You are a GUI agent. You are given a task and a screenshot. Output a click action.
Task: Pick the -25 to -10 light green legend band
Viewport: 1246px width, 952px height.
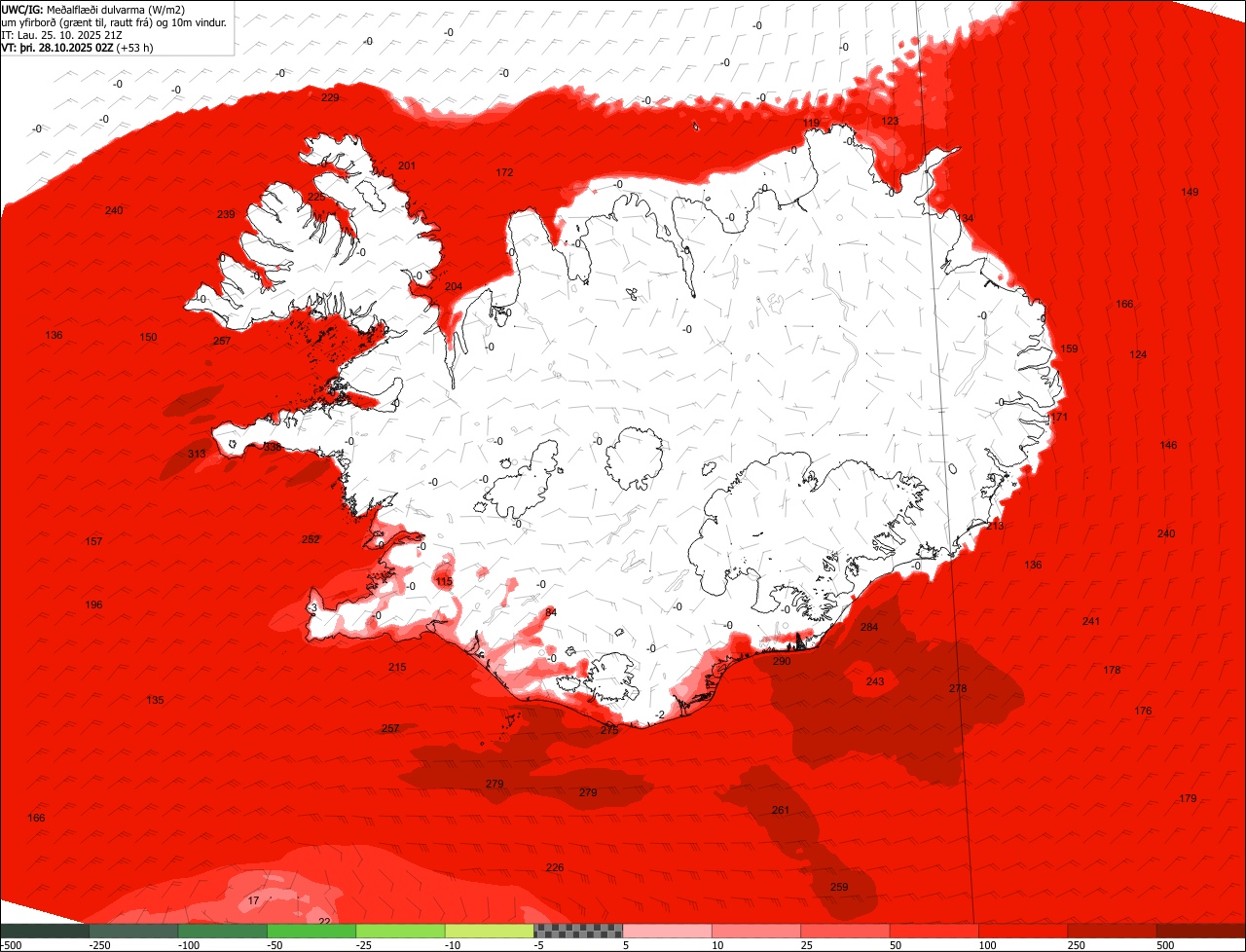pyautogui.click(x=400, y=931)
